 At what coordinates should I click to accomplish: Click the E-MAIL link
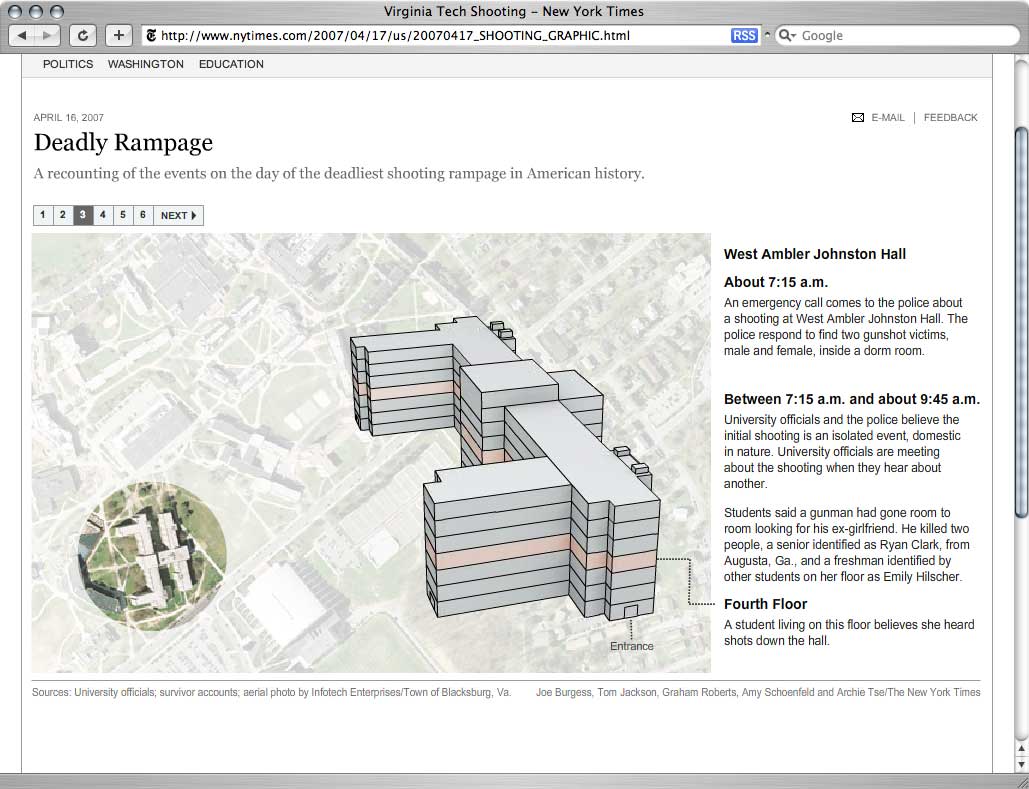point(888,117)
